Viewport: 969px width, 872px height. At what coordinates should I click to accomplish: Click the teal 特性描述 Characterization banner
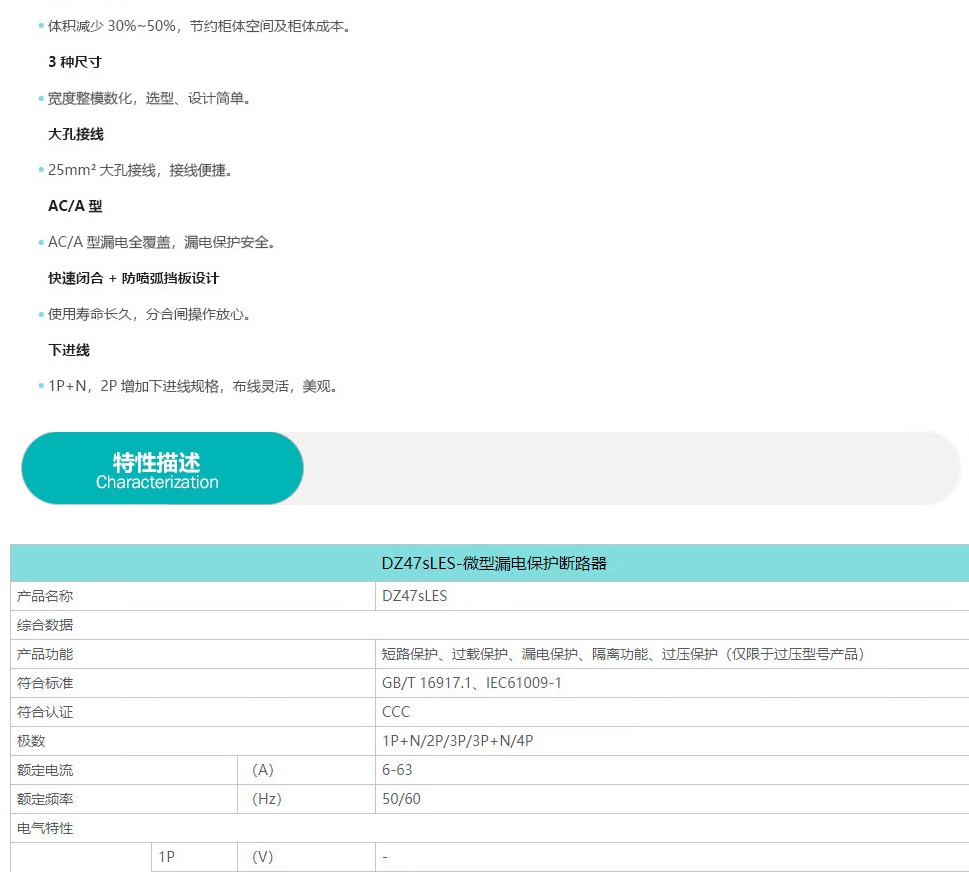pos(162,469)
